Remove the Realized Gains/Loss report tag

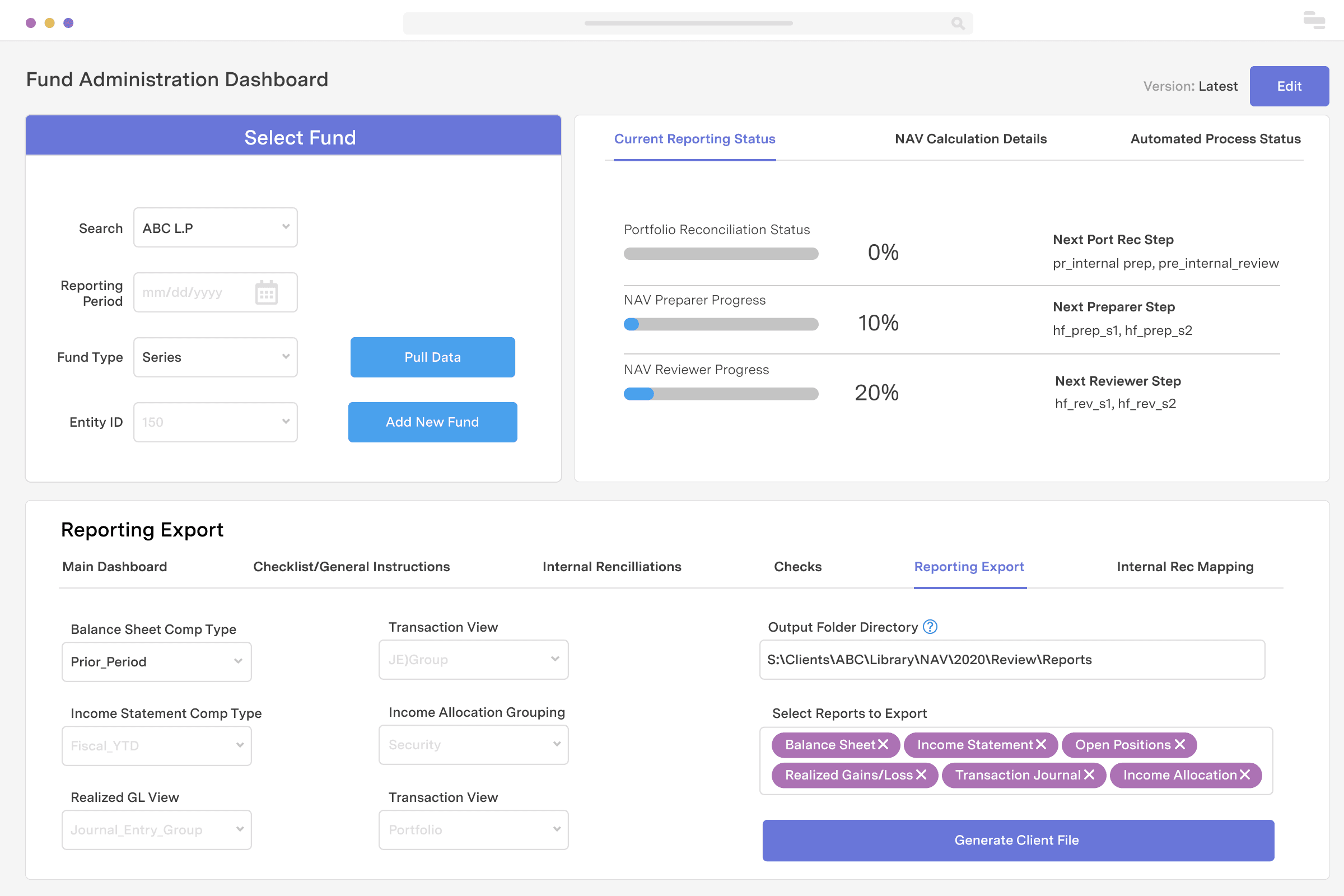point(921,775)
